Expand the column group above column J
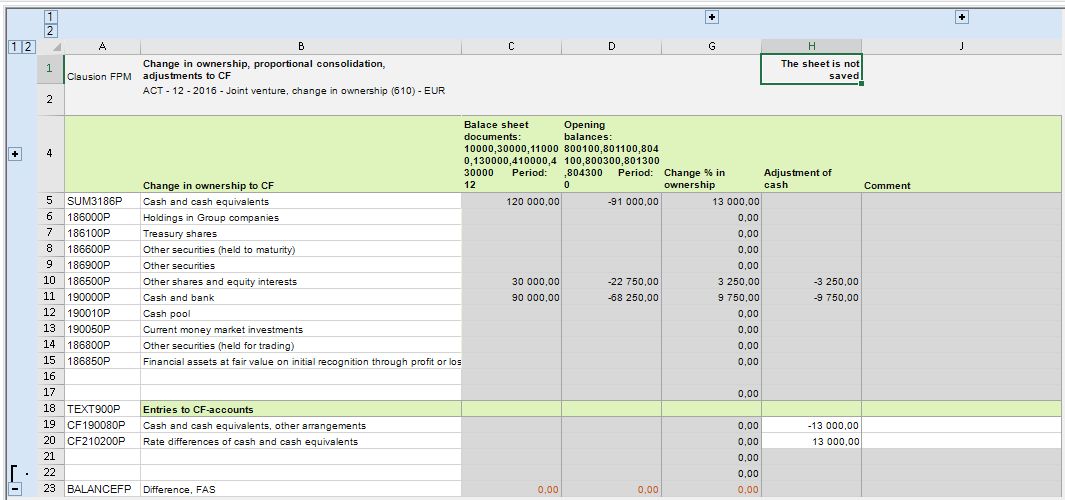 tap(962, 17)
